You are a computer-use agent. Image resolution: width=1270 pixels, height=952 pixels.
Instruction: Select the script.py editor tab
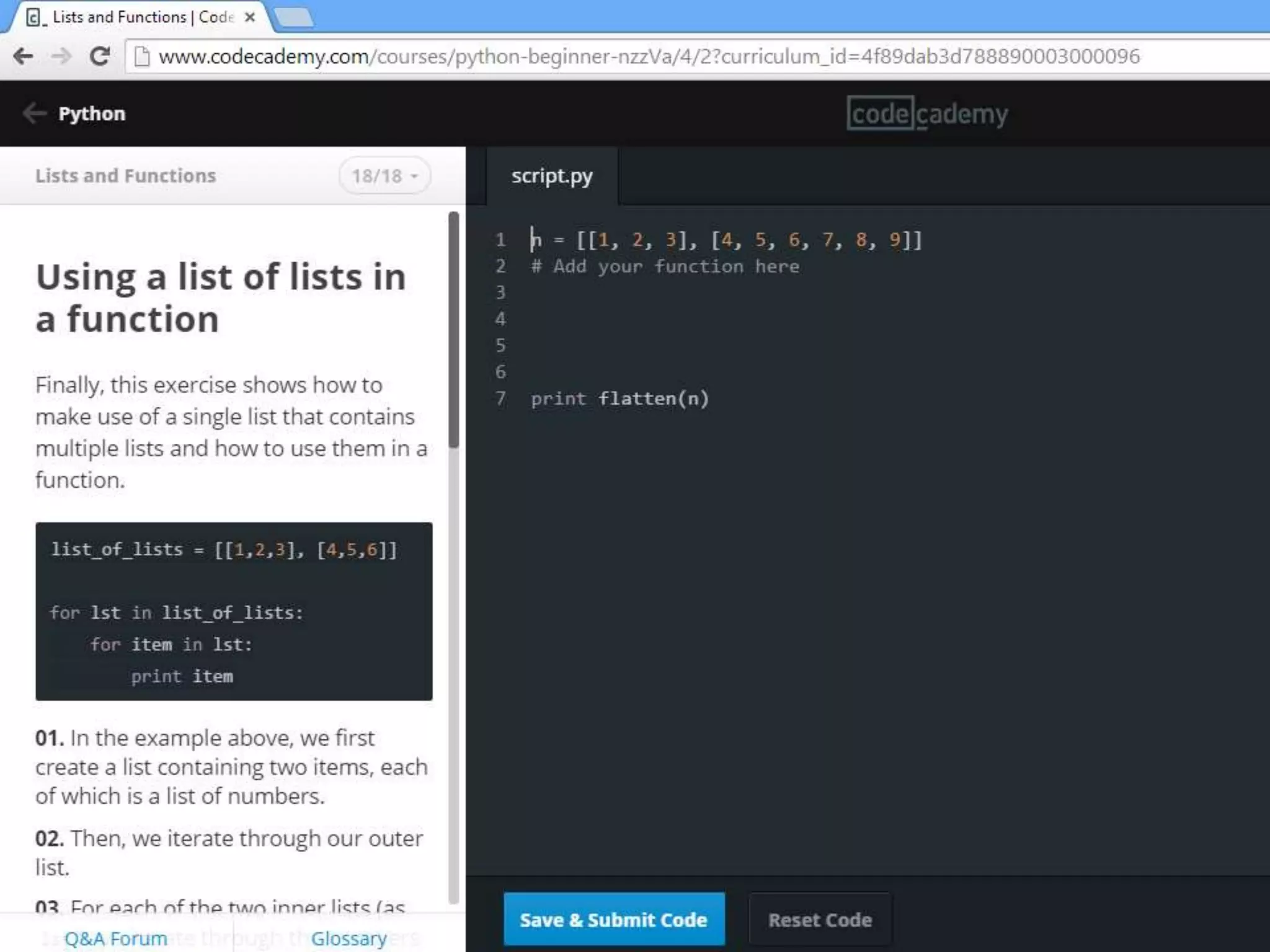pyautogui.click(x=552, y=177)
